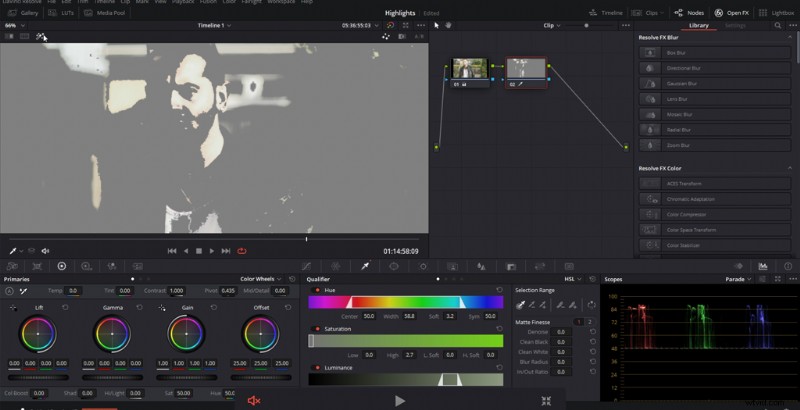This screenshot has height=410, width=800.
Task: Collapse the Resolve FX Blur section
Action: [x=790, y=37]
